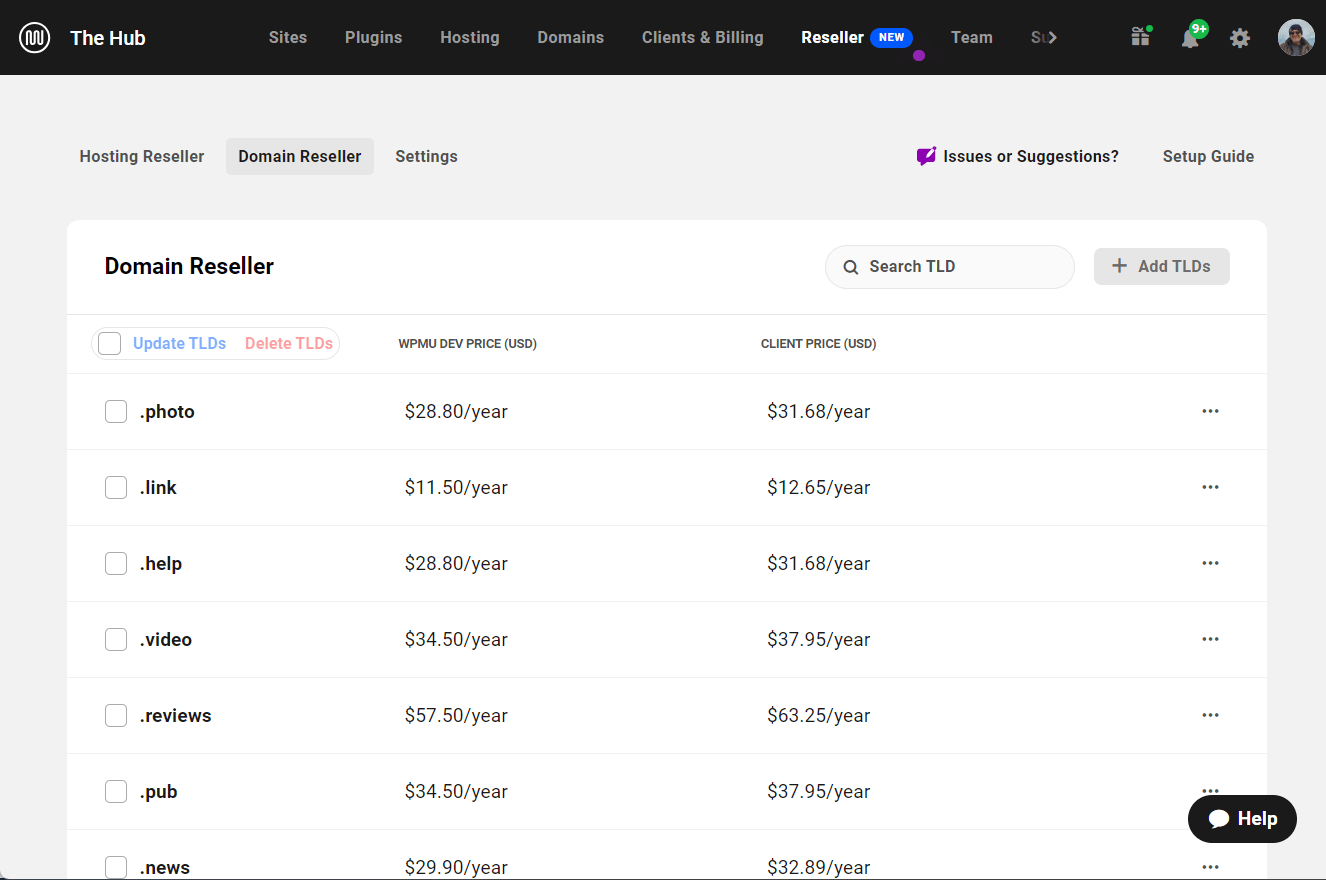
Task: Open the options menu for .link
Action: click(1211, 487)
